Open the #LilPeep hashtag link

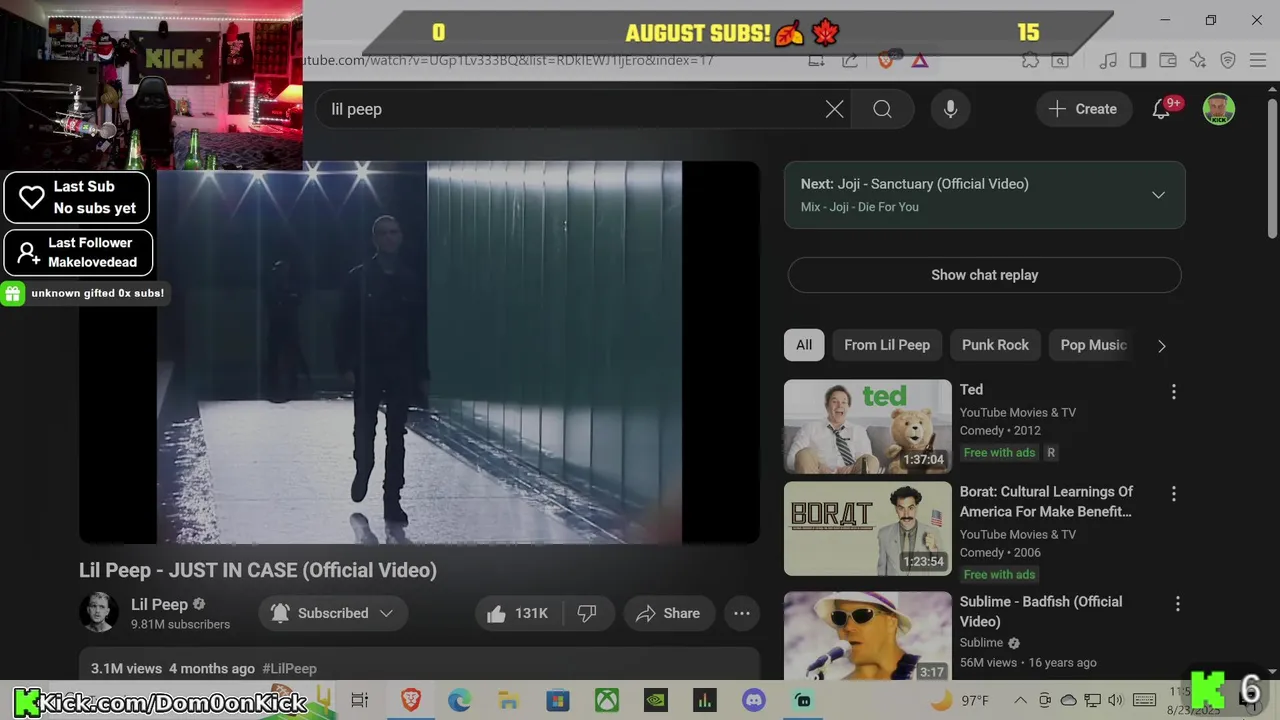click(x=289, y=668)
